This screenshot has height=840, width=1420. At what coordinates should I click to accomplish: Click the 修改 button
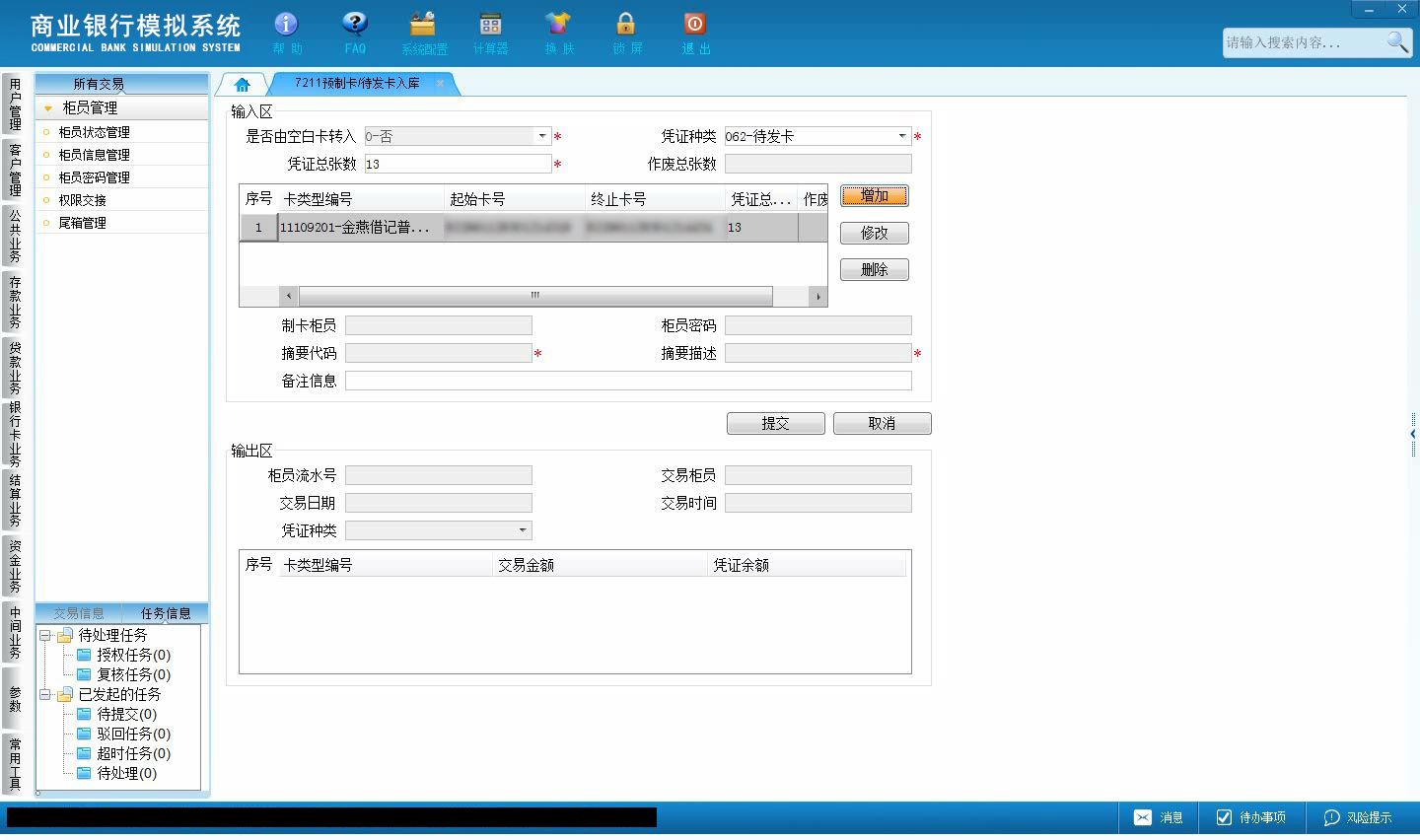875,233
